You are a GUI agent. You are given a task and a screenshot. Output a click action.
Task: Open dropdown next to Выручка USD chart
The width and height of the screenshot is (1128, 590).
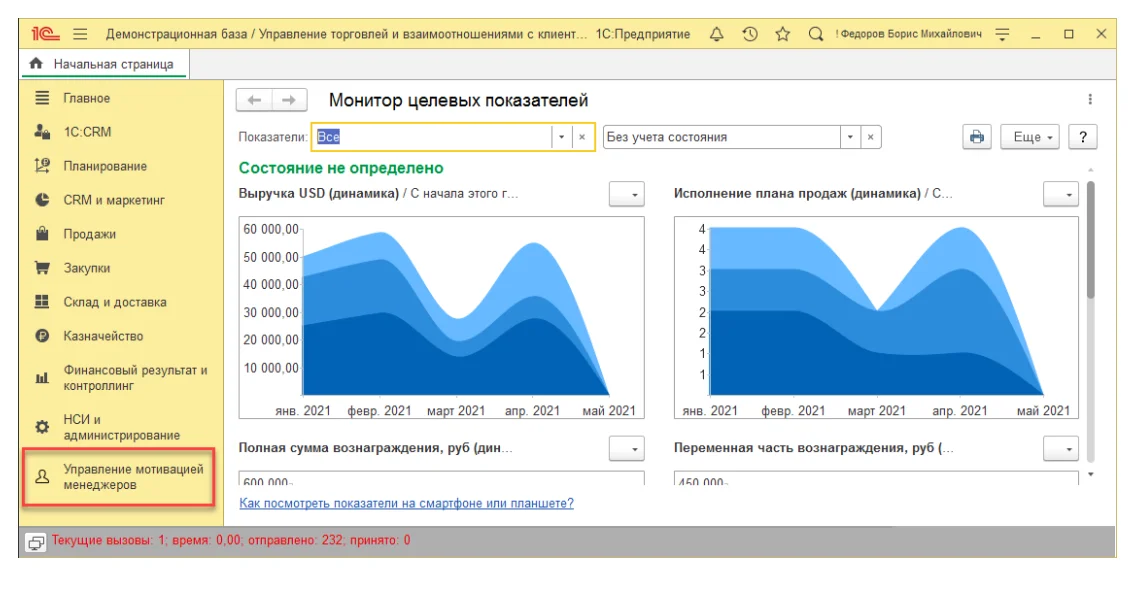coord(627,194)
